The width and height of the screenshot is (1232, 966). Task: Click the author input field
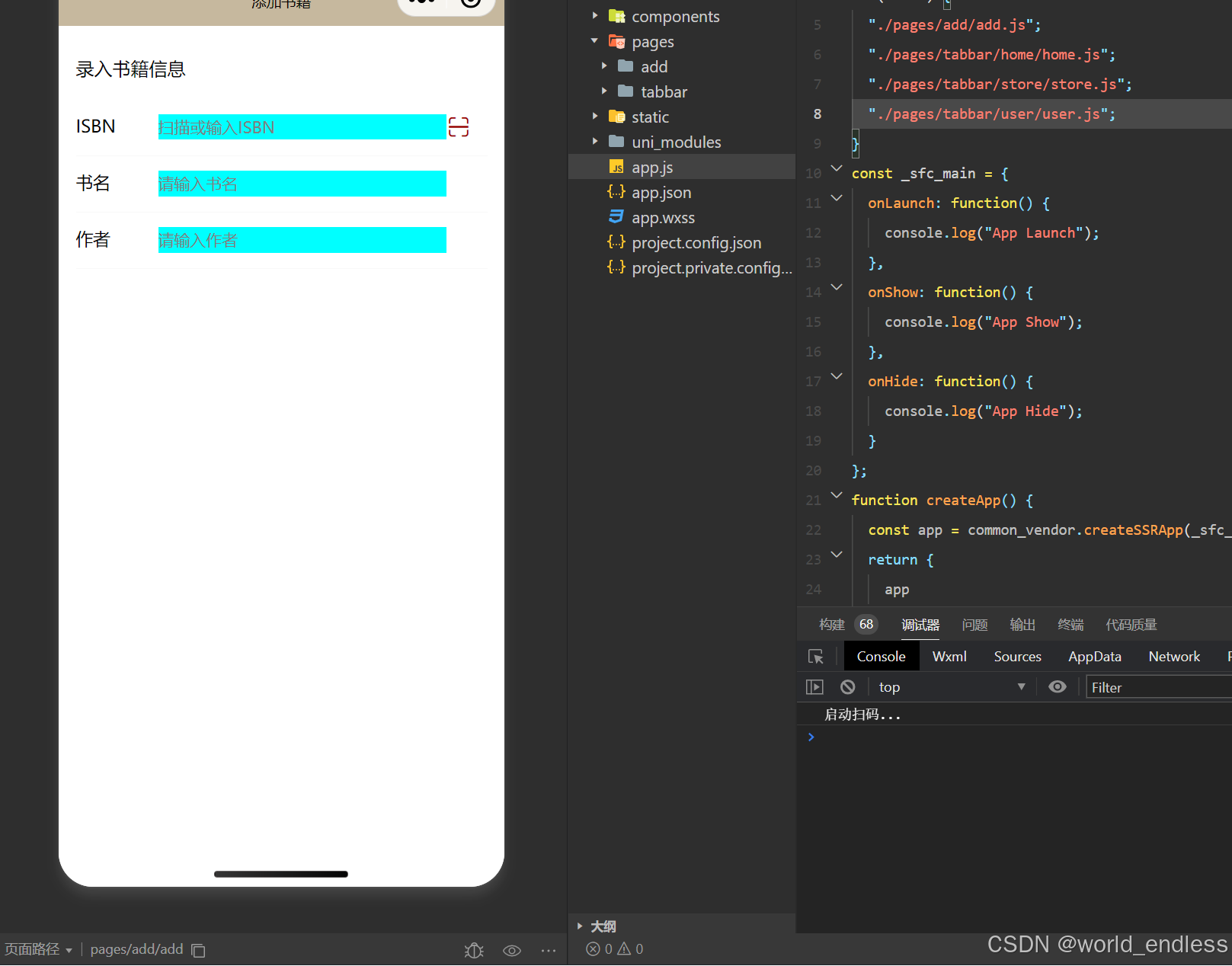302,240
